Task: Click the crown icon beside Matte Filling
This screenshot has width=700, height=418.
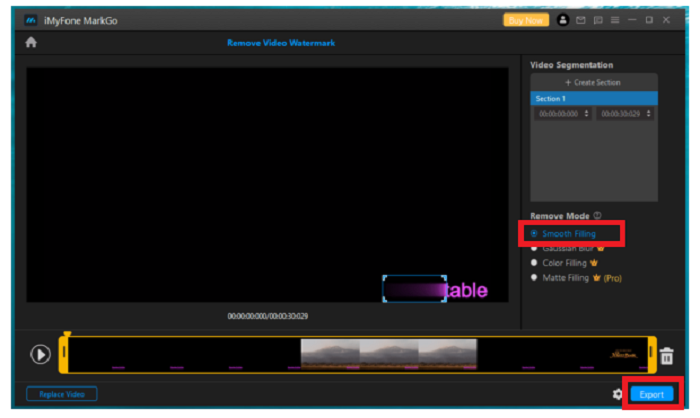Action: 596,278
